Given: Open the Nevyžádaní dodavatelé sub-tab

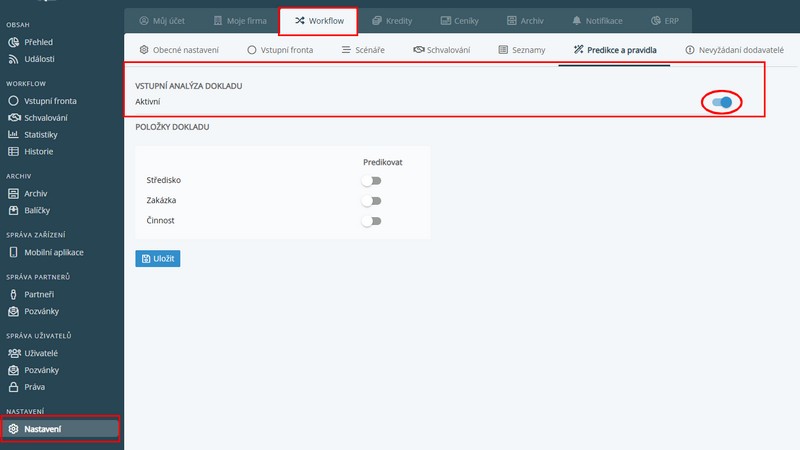Looking at the screenshot, I should tap(734, 49).
